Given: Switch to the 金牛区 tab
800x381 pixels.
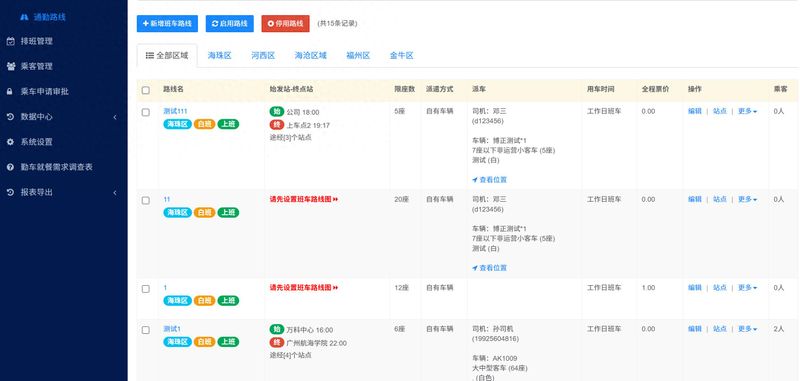Looking at the screenshot, I should pyautogui.click(x=402, y=56).
